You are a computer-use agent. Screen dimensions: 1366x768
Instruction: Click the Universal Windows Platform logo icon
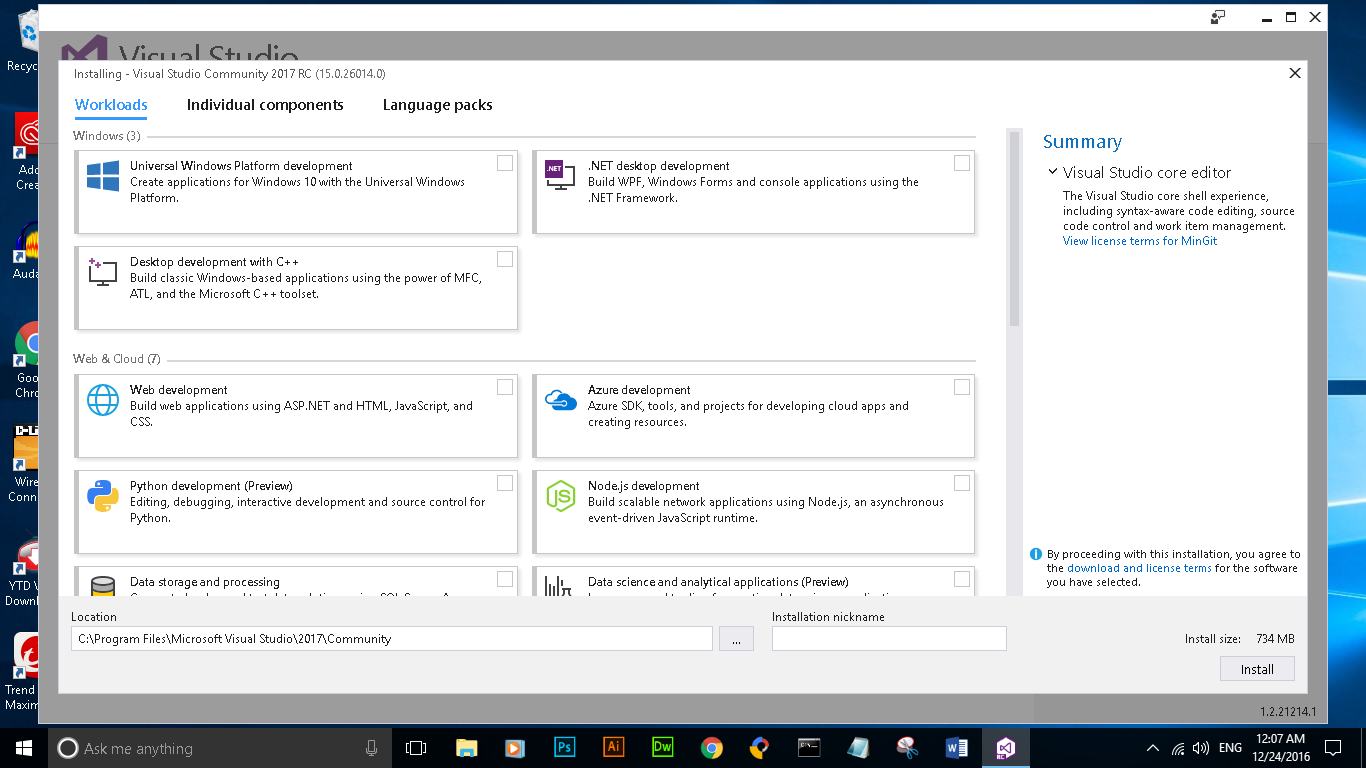(103, 177)
